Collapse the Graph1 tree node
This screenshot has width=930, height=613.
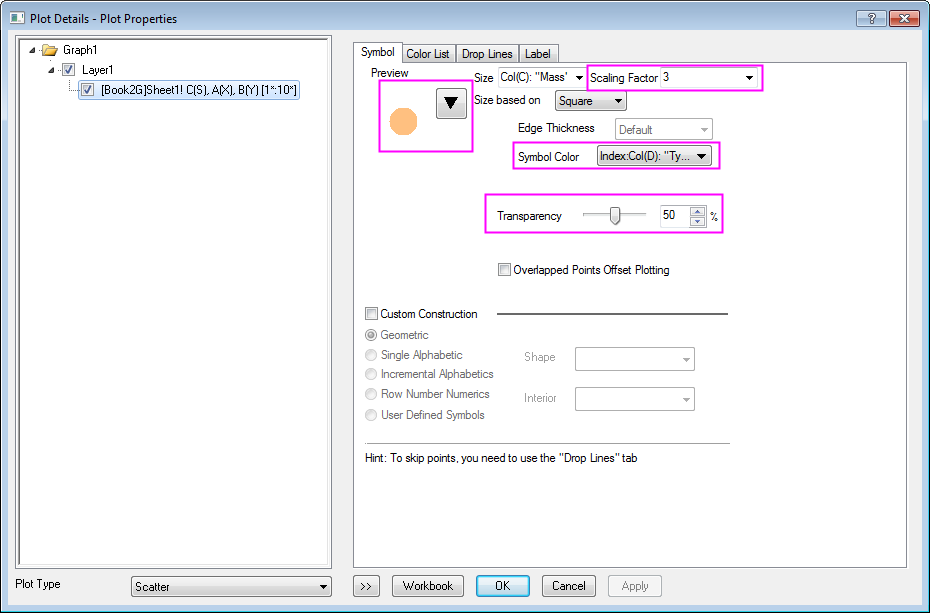[34, 50]
